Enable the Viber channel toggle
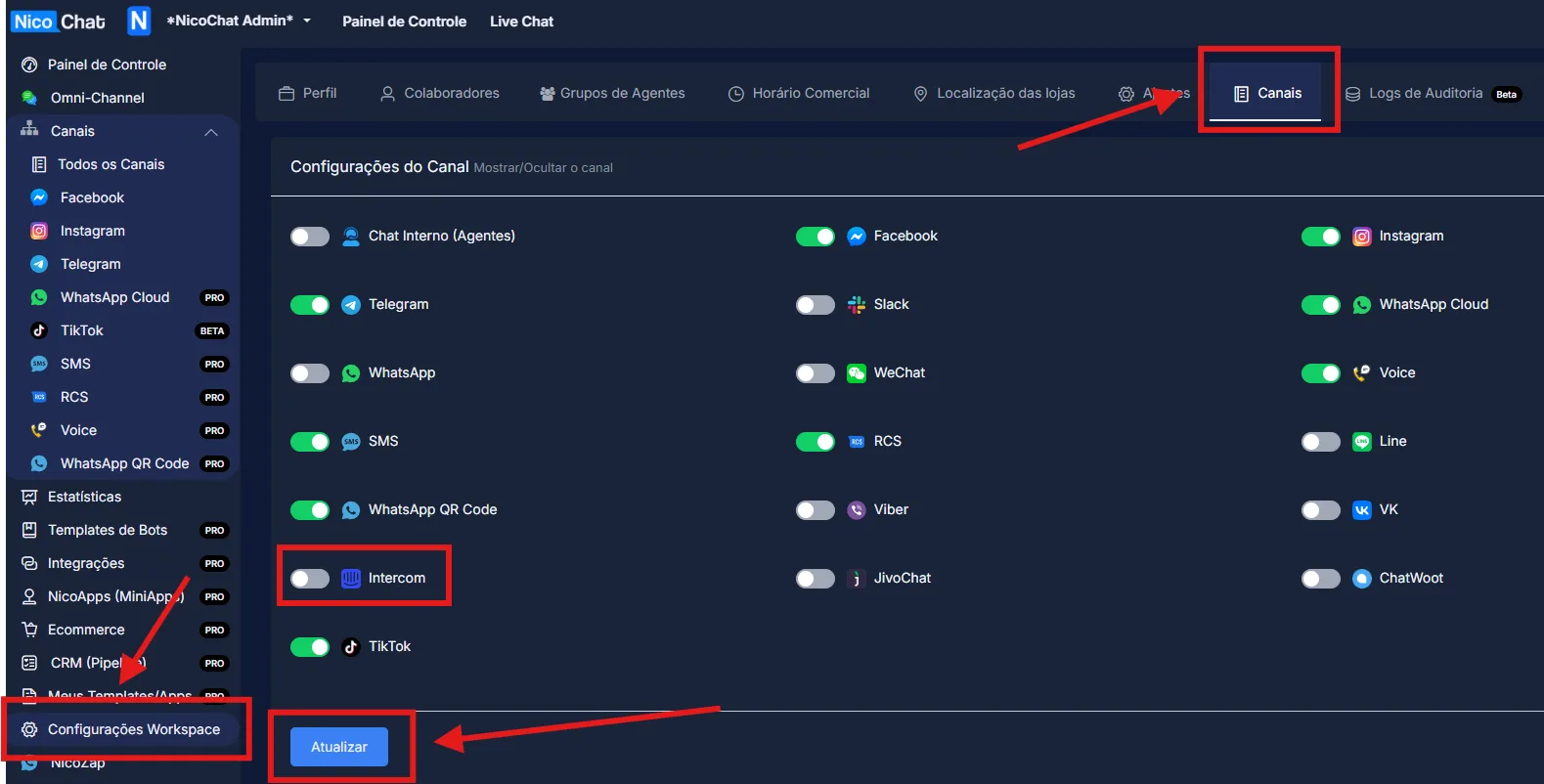Screen dimensions: 1544x784 tap(816, 510)
